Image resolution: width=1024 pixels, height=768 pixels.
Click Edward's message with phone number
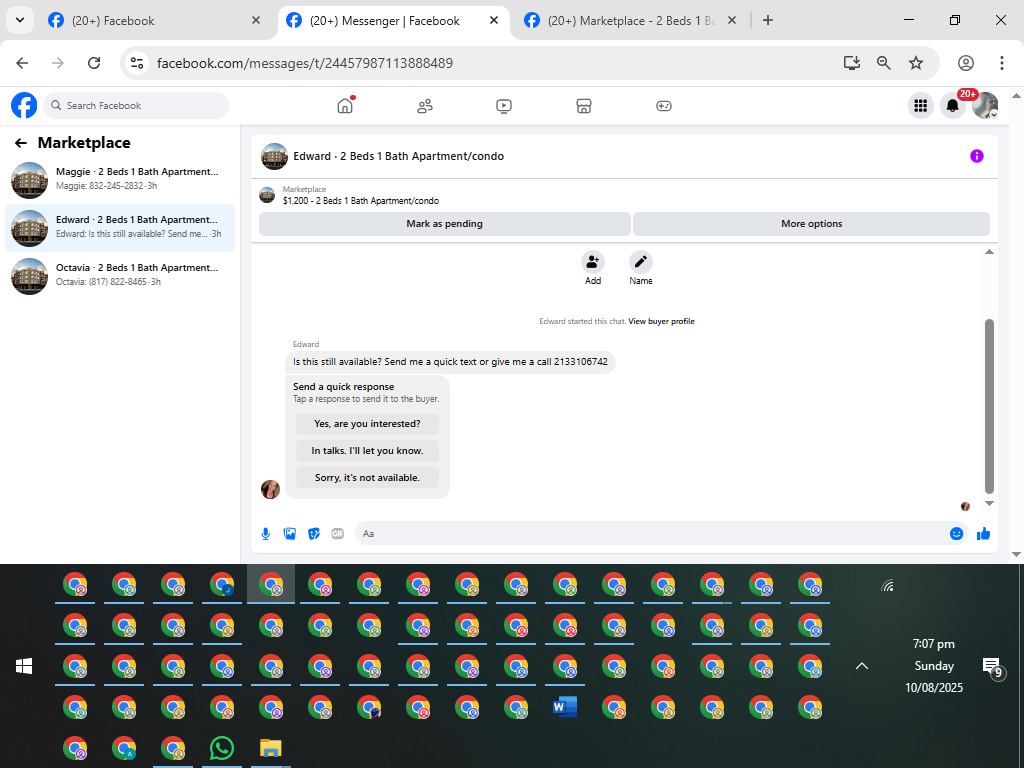pyautogui.click(x=451, y=362)
